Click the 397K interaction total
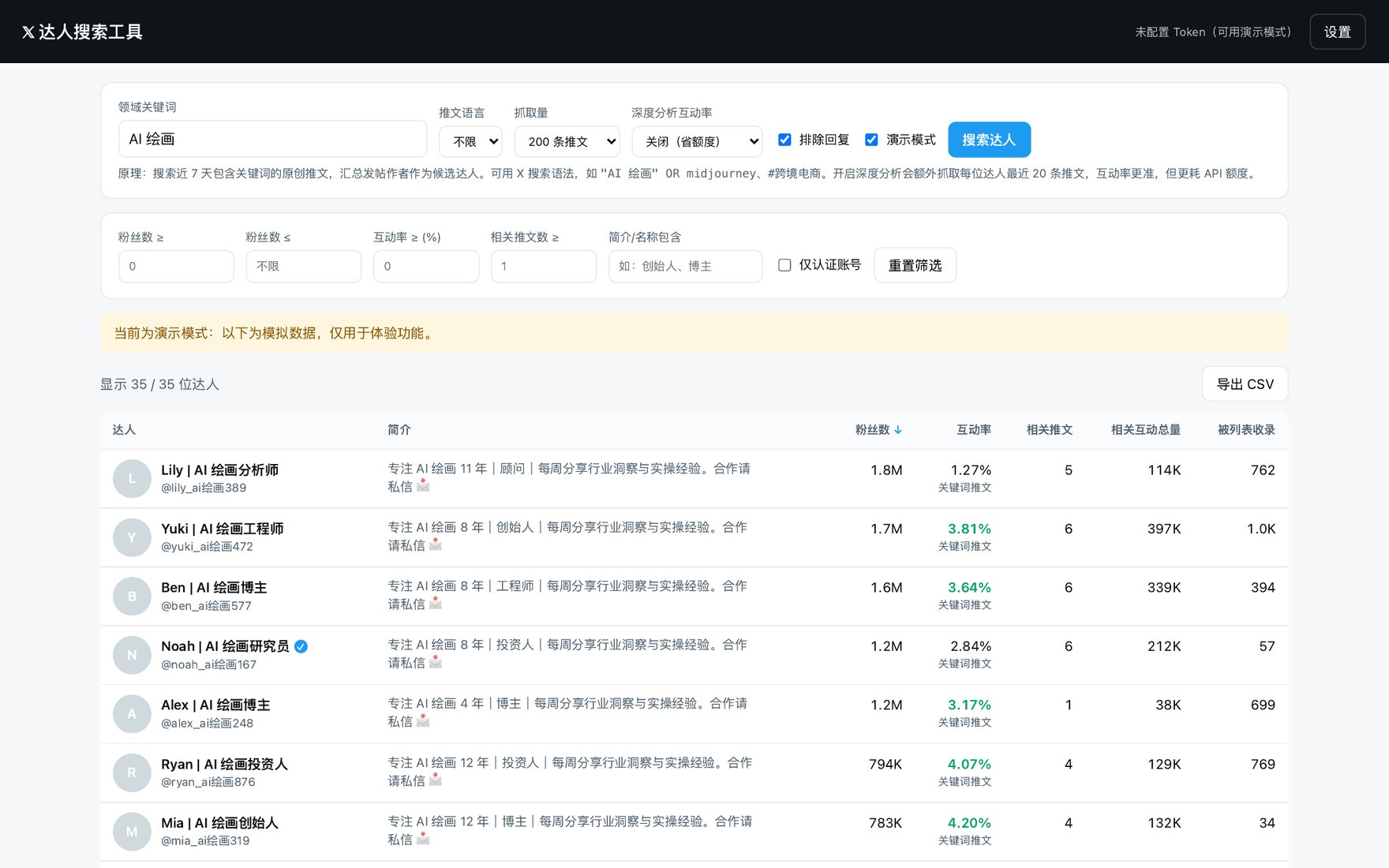Viewport: 1389px width, 868px height. point(1164,529)
